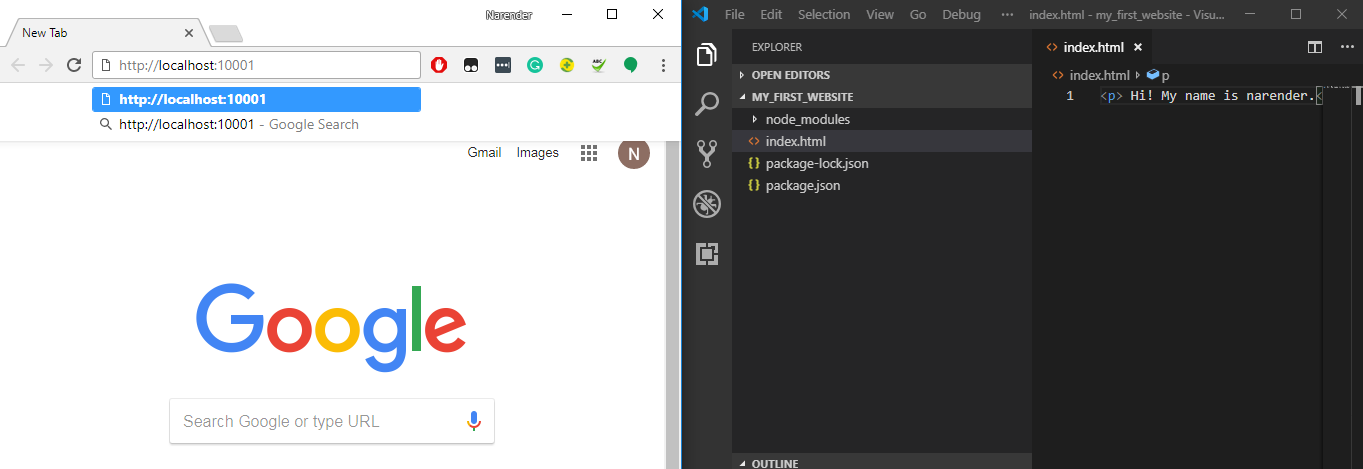Click the yellow plus-circle extension icon
1363x469 pixels.
point(567,65)
